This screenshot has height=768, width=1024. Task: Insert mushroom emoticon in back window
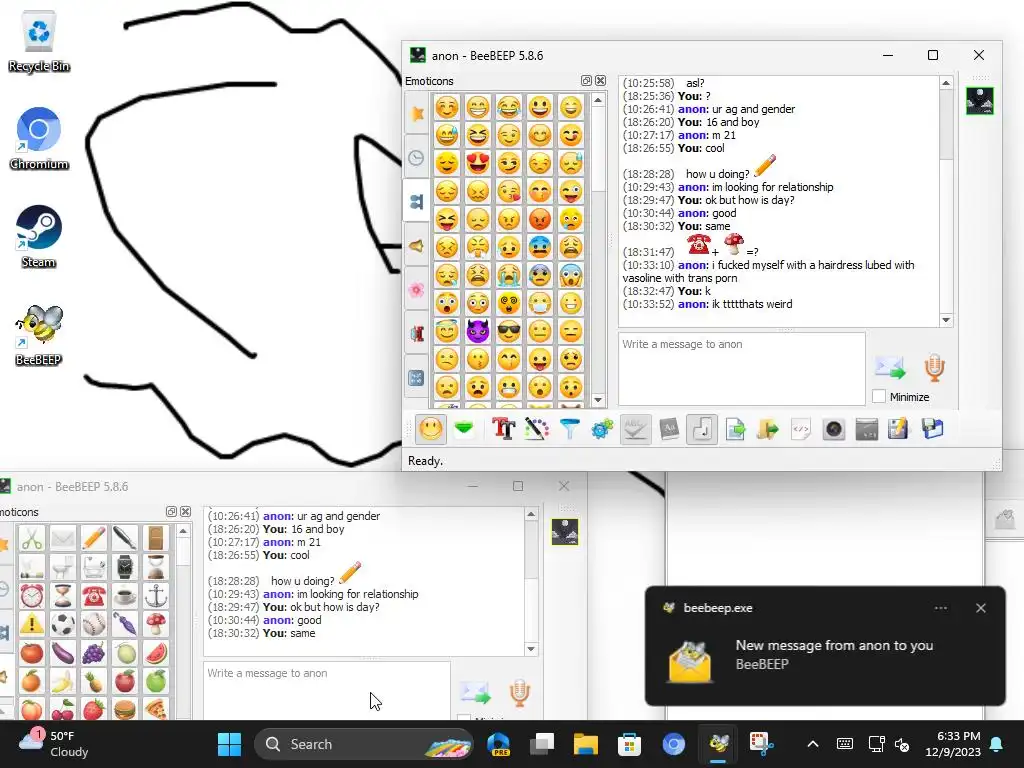tap(155, 624)
